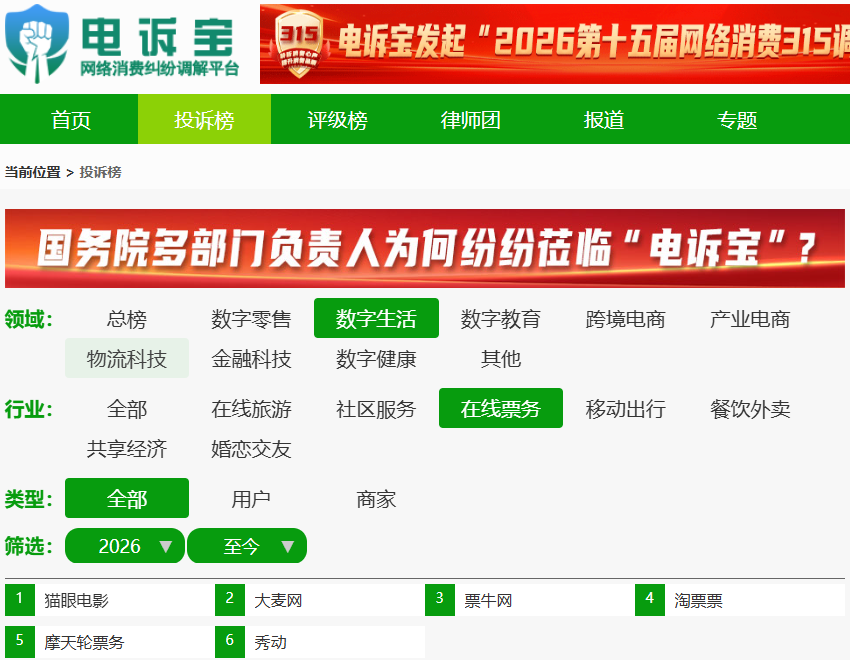Viewport: 850px width, 660px height.
Task: Open the 报道 navigation tab
Action: click(x=603, y=119)
